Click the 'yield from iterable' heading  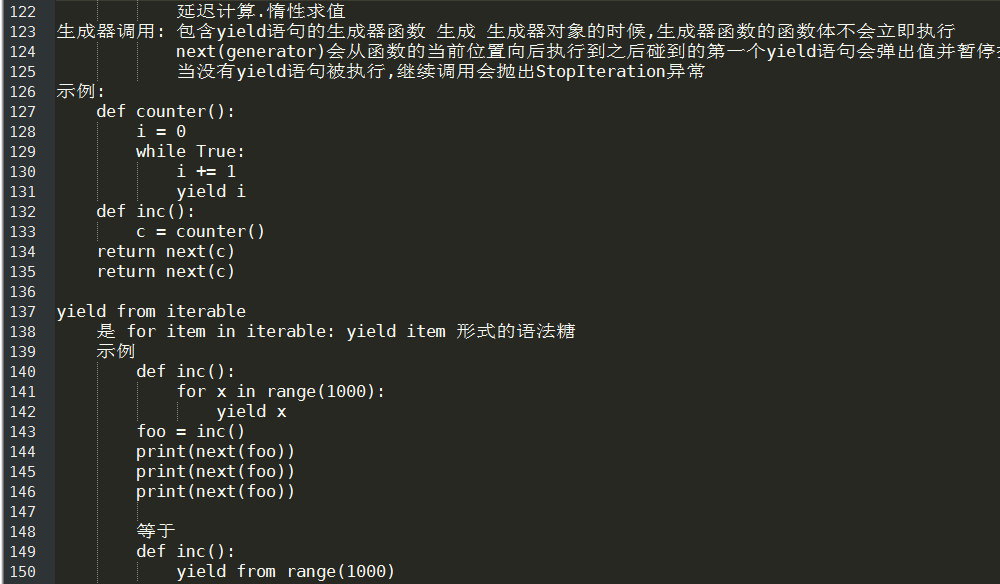(x=151, y=312)
